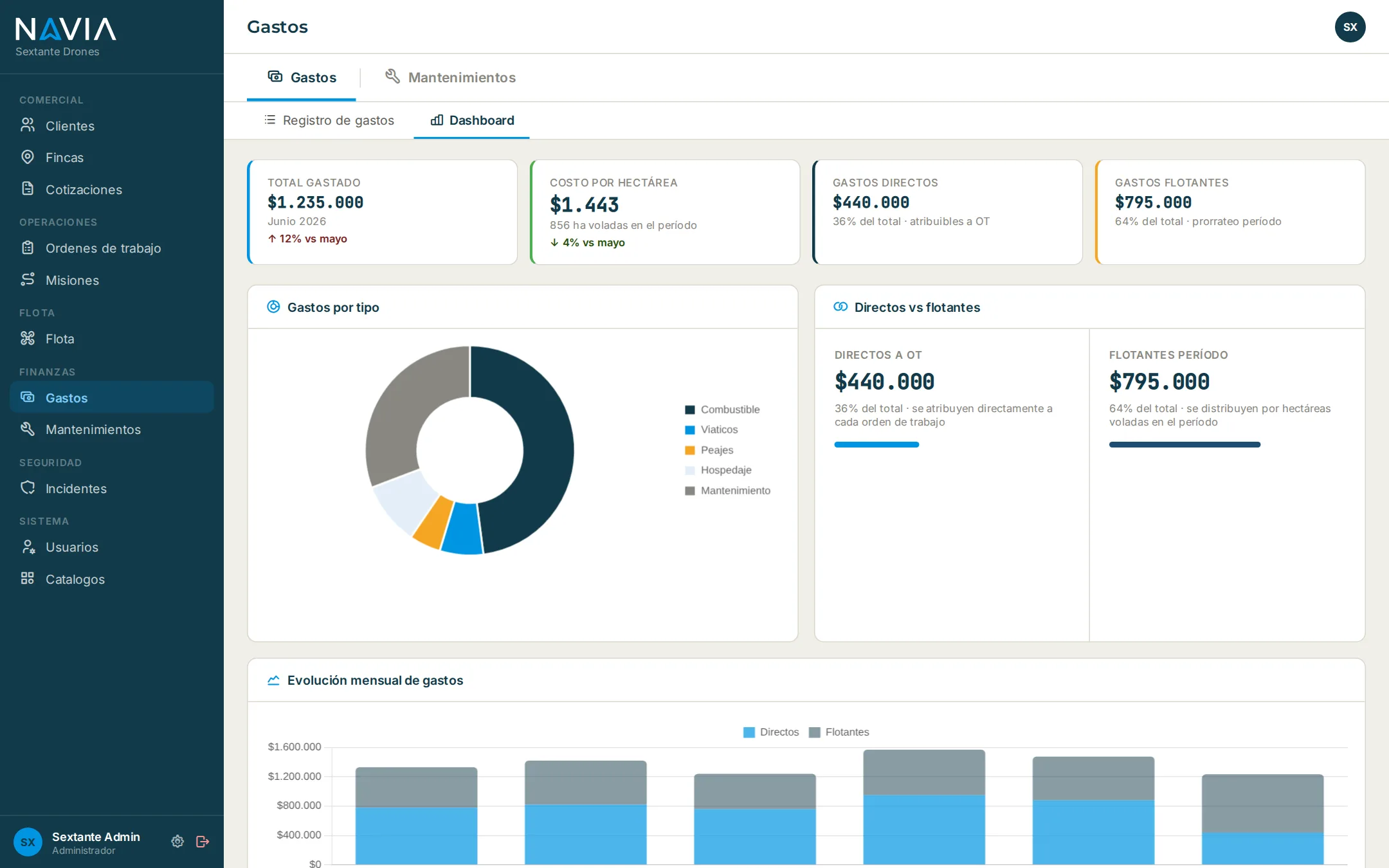Click the Flotantes período progress bar
The width and height of the screenshot is (1389, 868).
coord(1185,444)
